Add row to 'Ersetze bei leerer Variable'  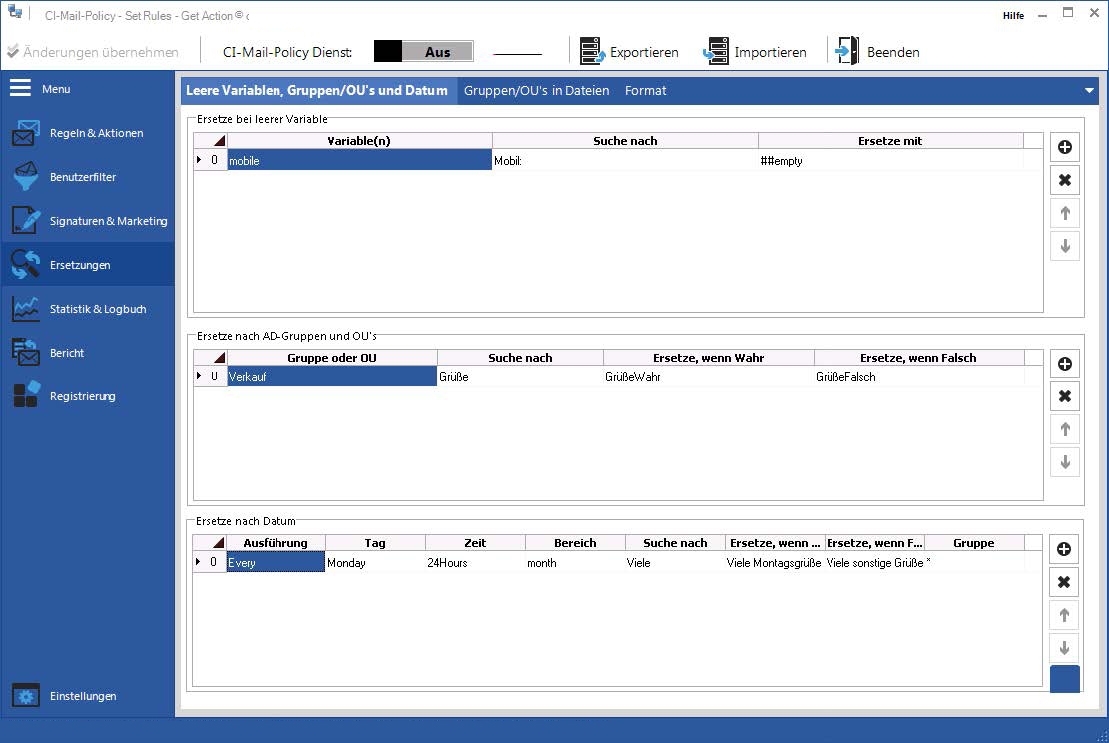coord(1064,147)
